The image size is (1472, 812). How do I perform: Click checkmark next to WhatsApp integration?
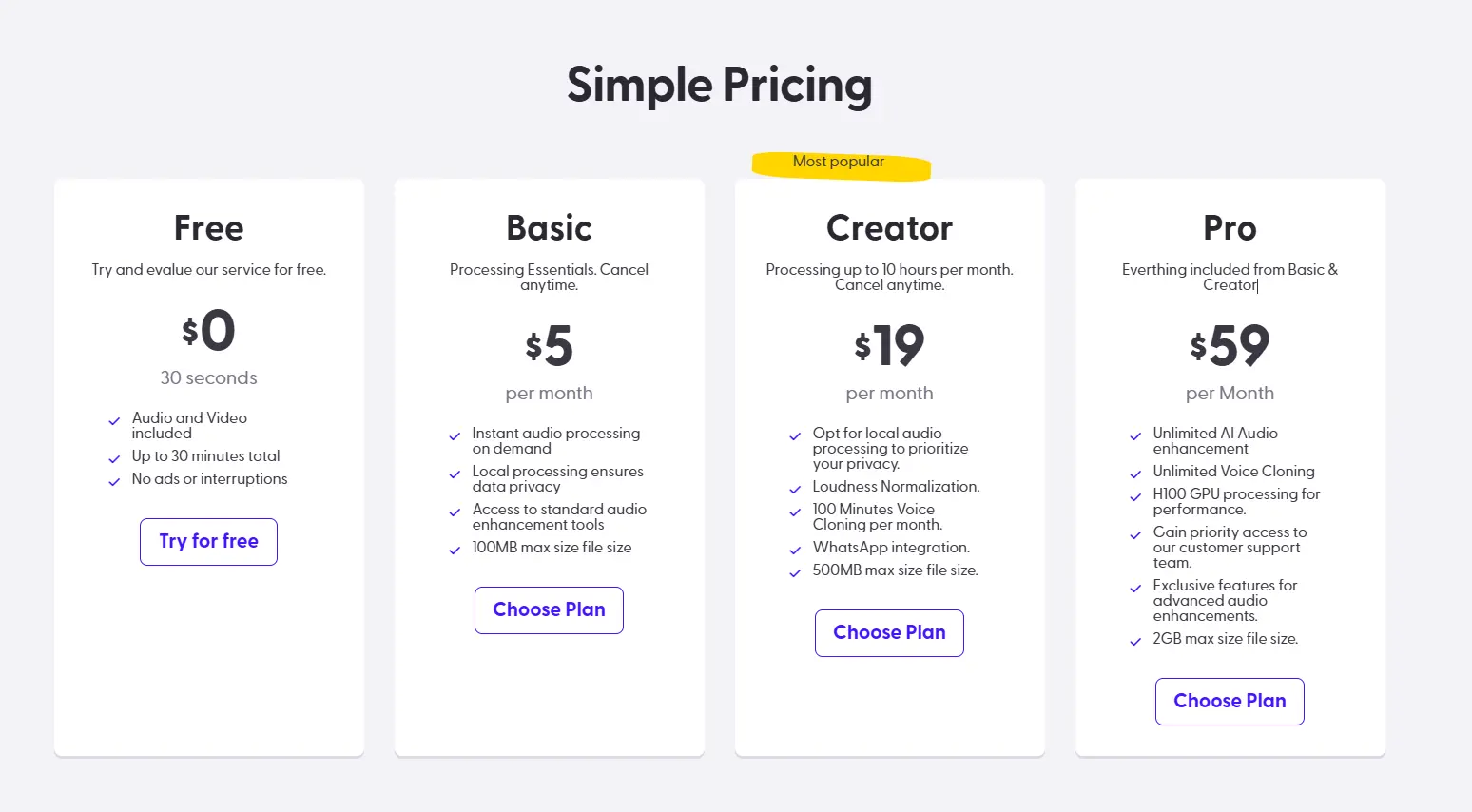[795, 551]
